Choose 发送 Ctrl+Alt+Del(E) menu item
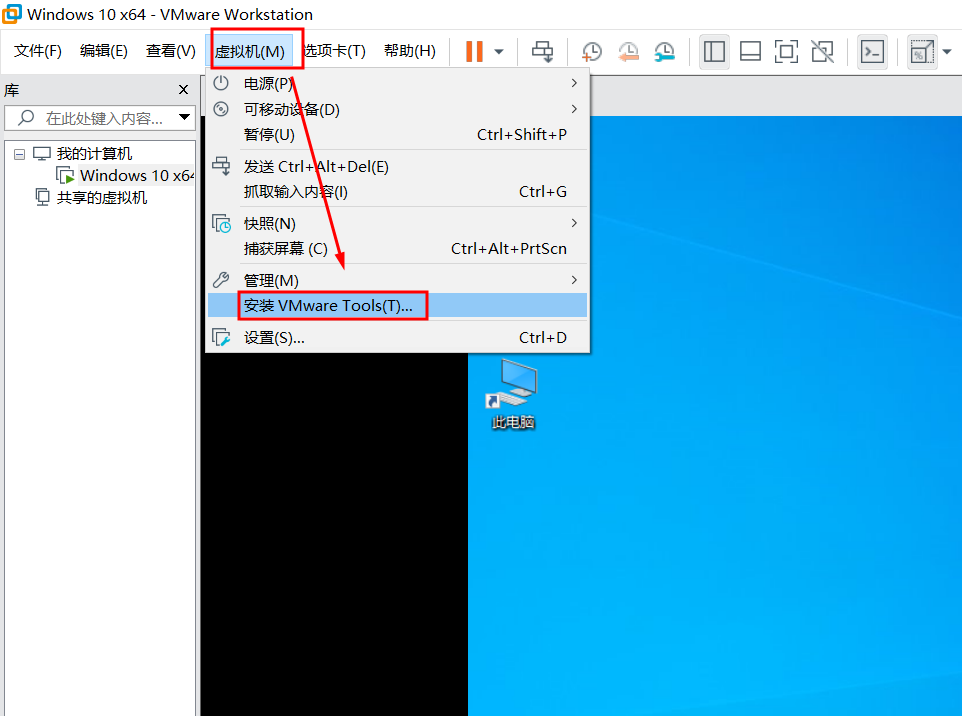This screenshot has height=716, width=962. 398,166
